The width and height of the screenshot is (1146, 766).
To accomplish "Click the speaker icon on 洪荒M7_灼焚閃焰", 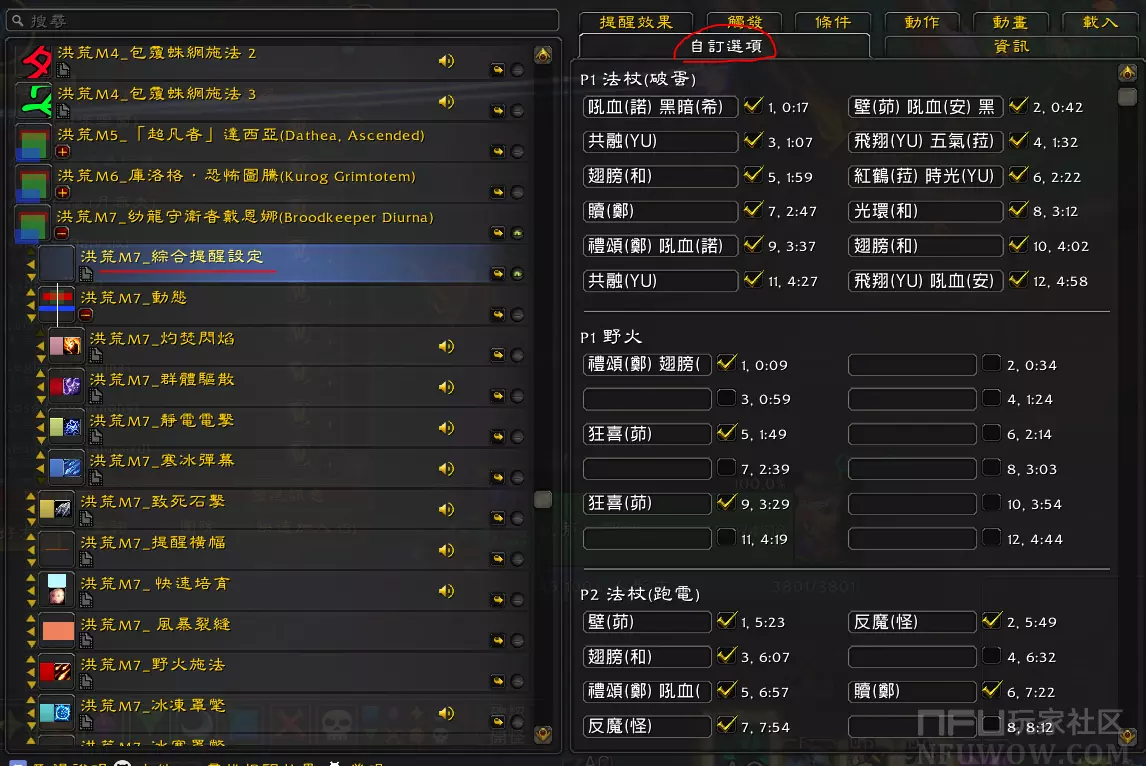I will click(446, 346).
